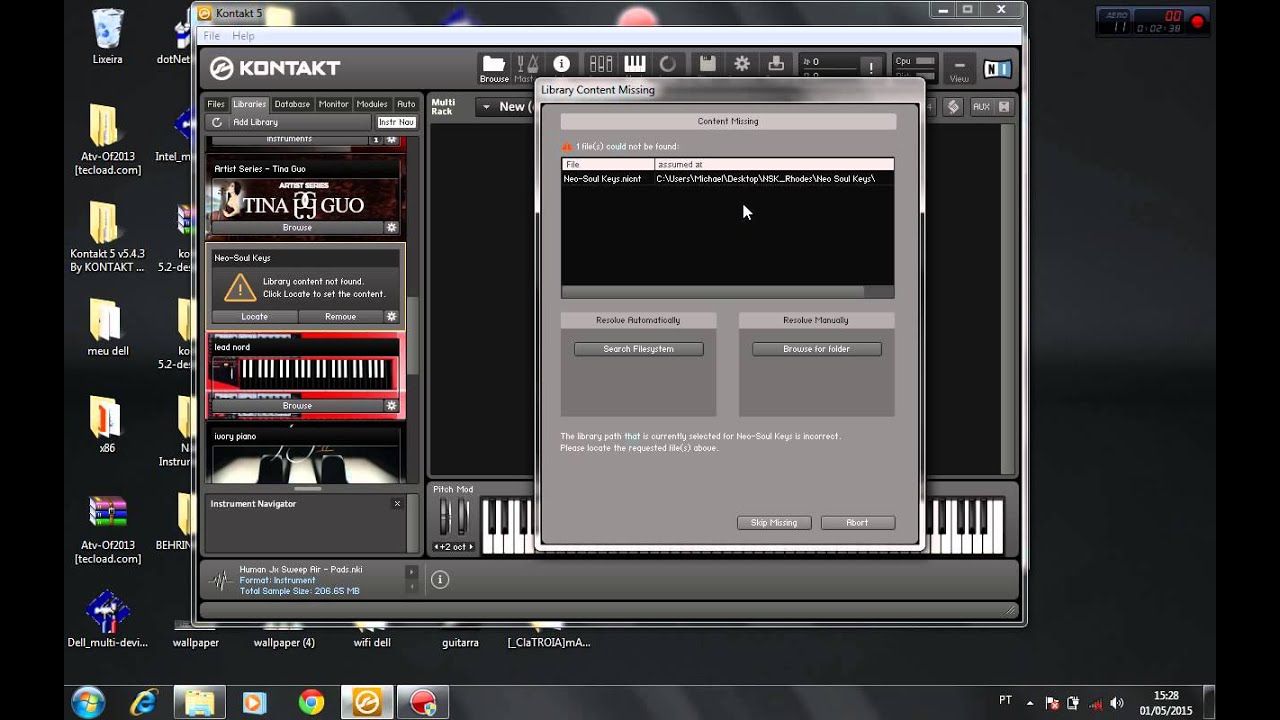Click Browse under lead nord library
This screenshot has height=720, width=1280.
coord(297,406)
